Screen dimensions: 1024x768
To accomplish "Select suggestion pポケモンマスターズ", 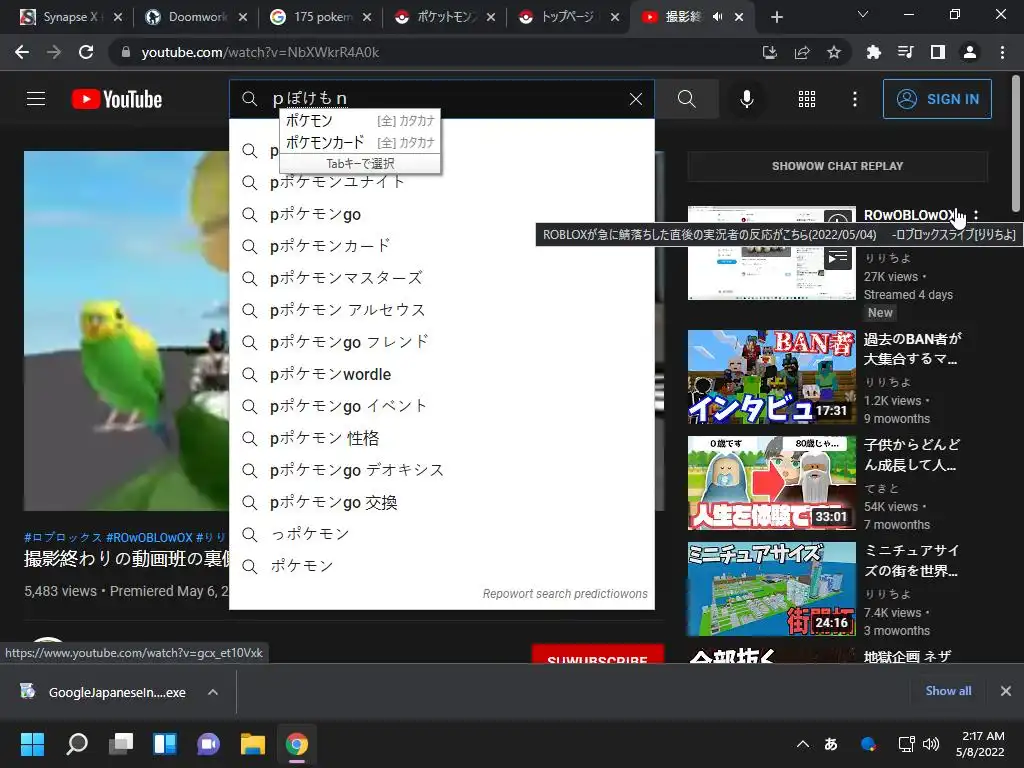I will (441, 278).
